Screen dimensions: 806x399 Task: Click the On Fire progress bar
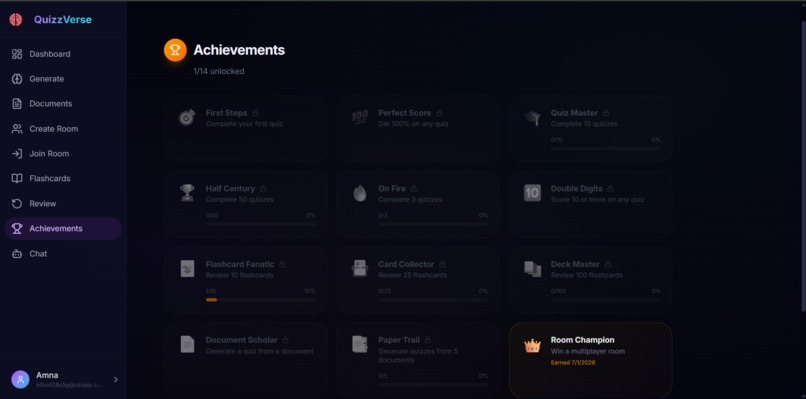(x=433, y=224)
